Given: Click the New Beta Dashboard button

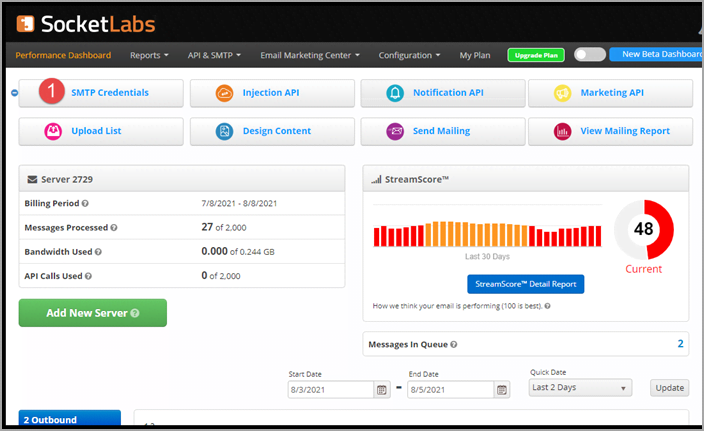Looking at the screenshot, I should pos(656,54).
